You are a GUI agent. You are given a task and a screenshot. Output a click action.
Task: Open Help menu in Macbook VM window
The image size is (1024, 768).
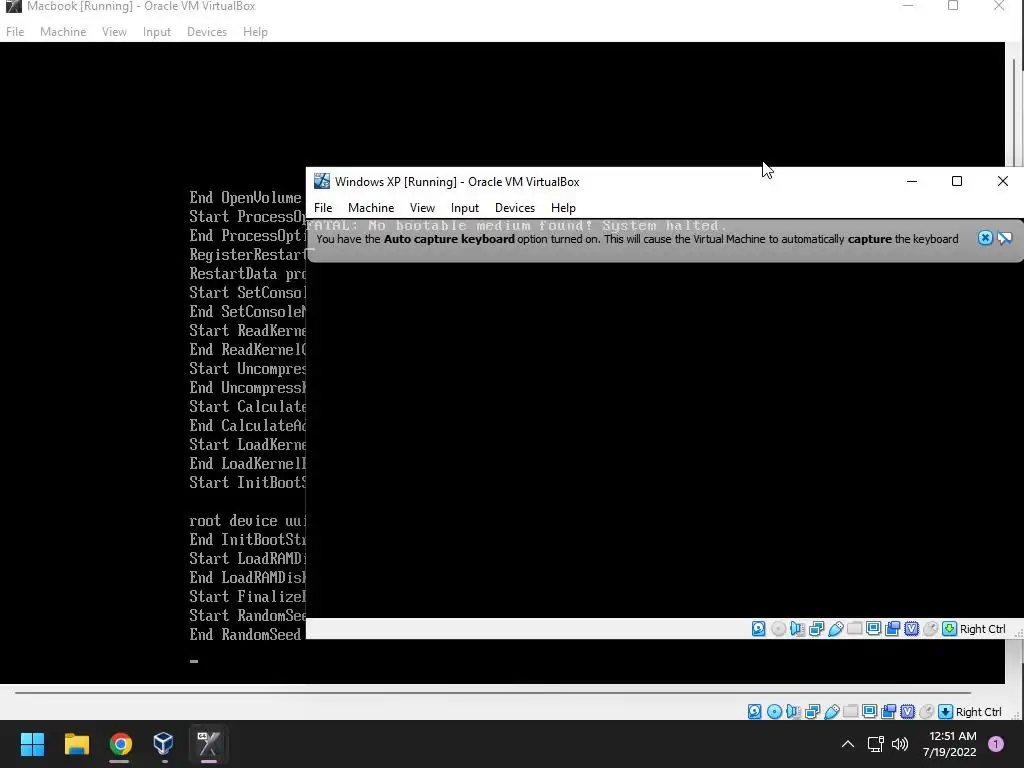[x=255, y=31]
